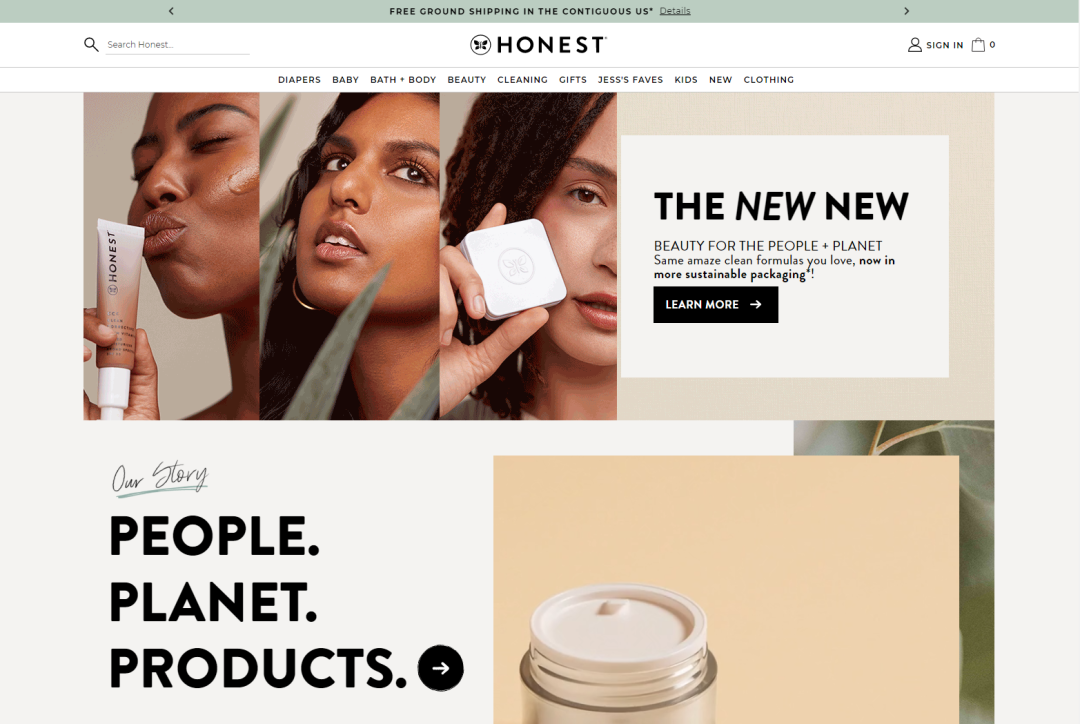Open Jess's Faves category
The width and height of the screenshot is (1080, 724).
[630, 80]
